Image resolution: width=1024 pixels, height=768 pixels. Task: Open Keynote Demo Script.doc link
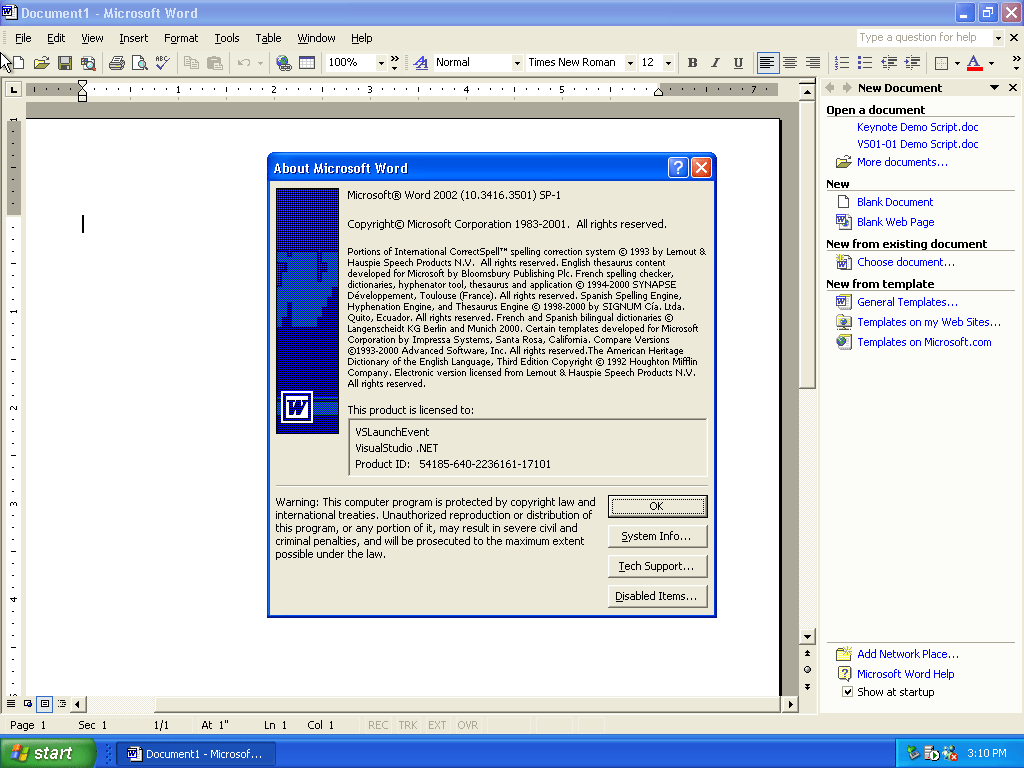[918, 127]
